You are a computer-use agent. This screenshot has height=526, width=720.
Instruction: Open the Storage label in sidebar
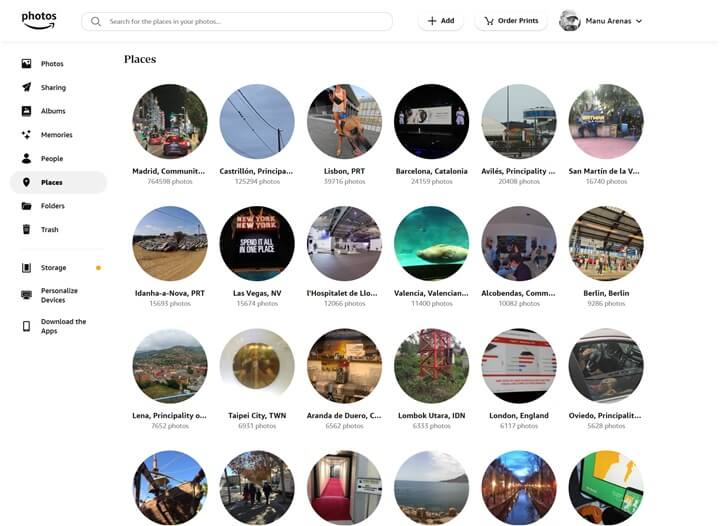54,268
